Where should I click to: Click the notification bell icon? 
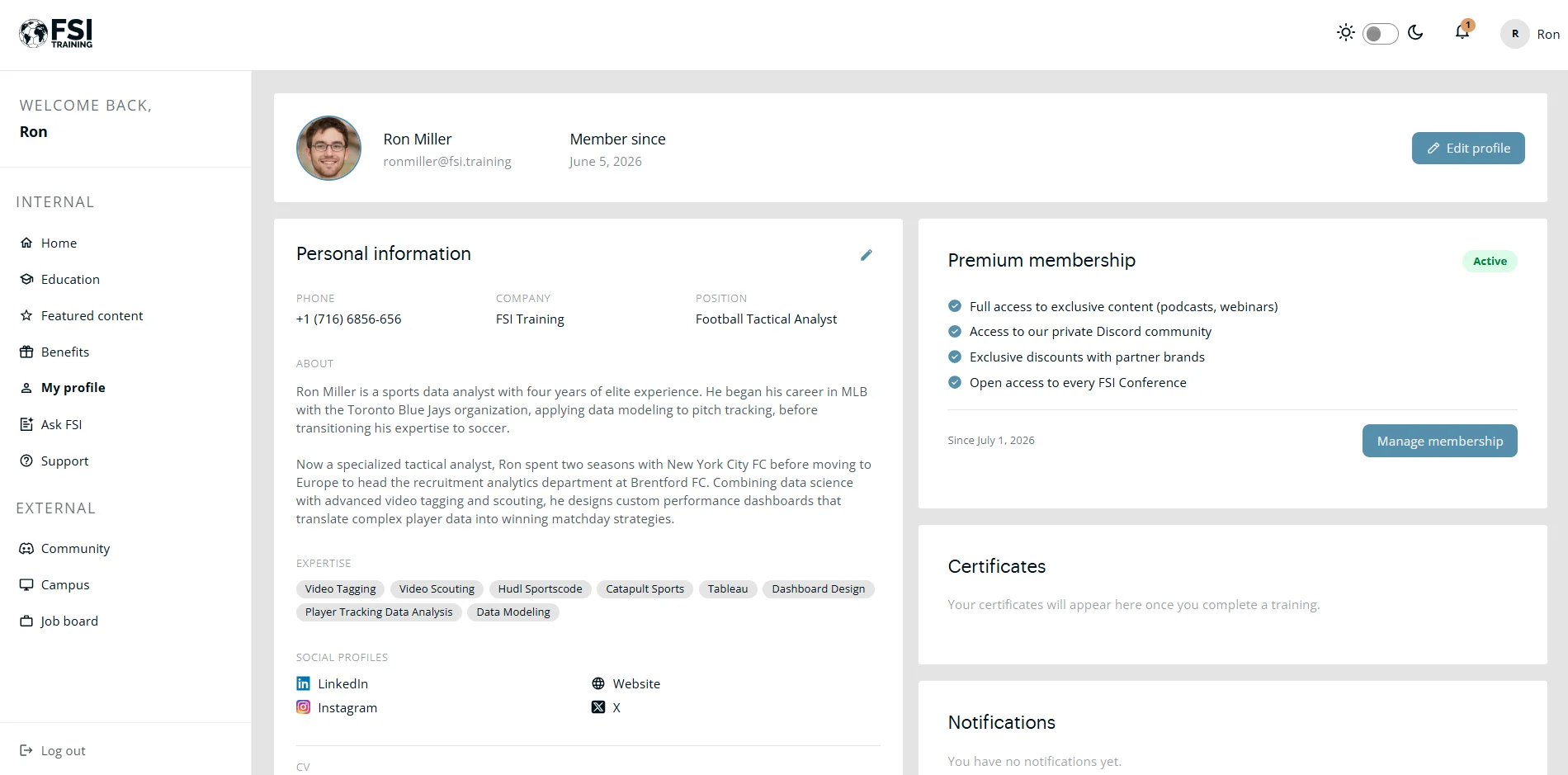coord(1462,32)
